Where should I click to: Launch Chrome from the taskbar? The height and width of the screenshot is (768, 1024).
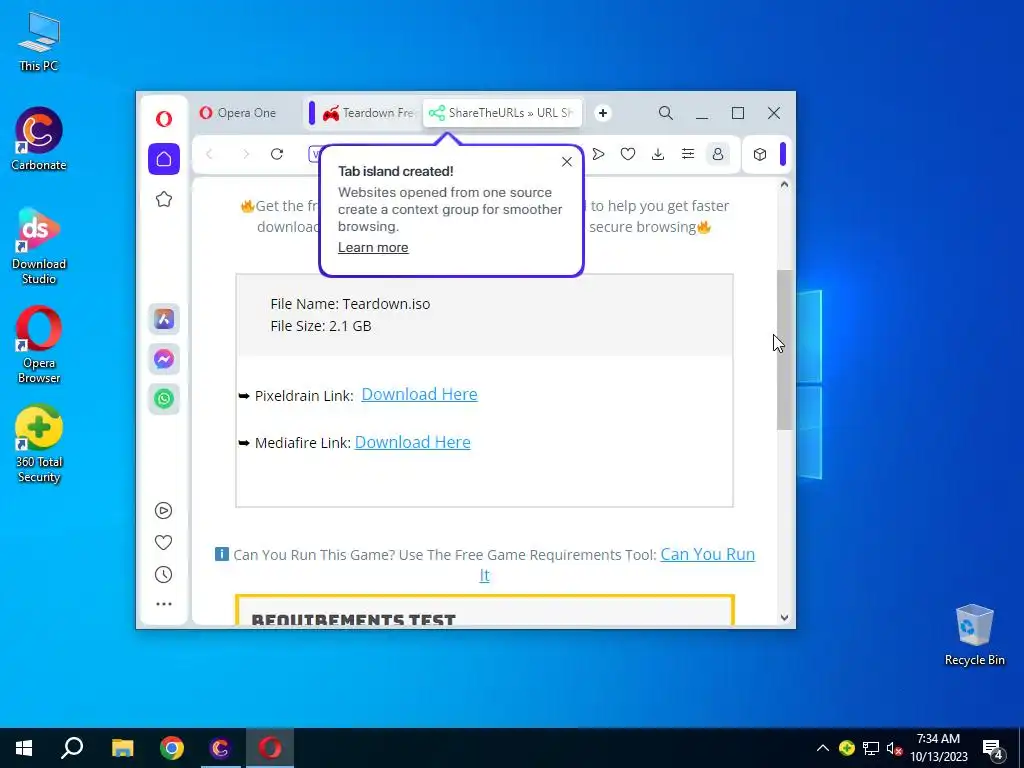point(172,748)
